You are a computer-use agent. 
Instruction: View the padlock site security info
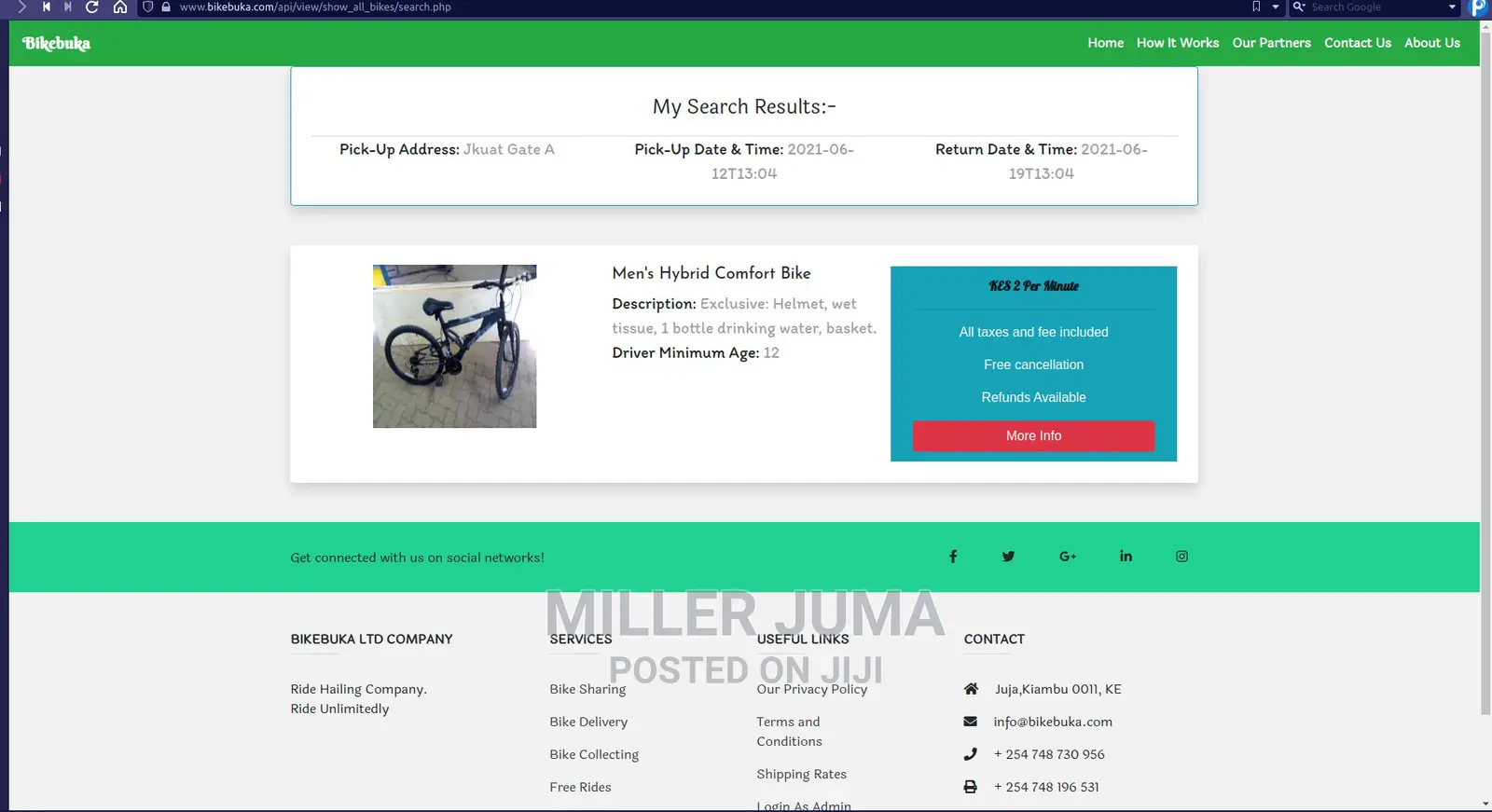[166, 7]
